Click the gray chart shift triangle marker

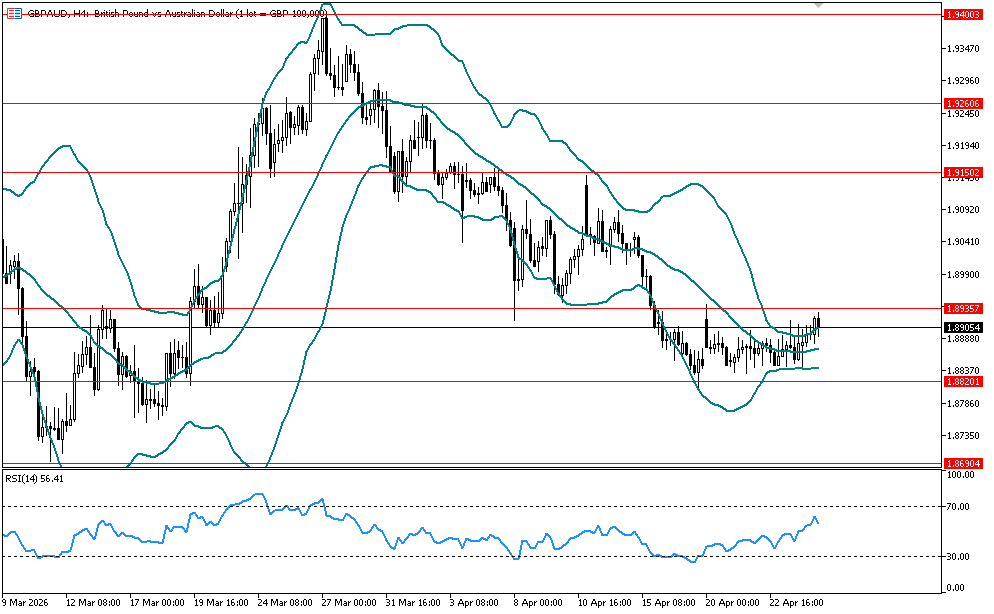(x=820, y=6)
